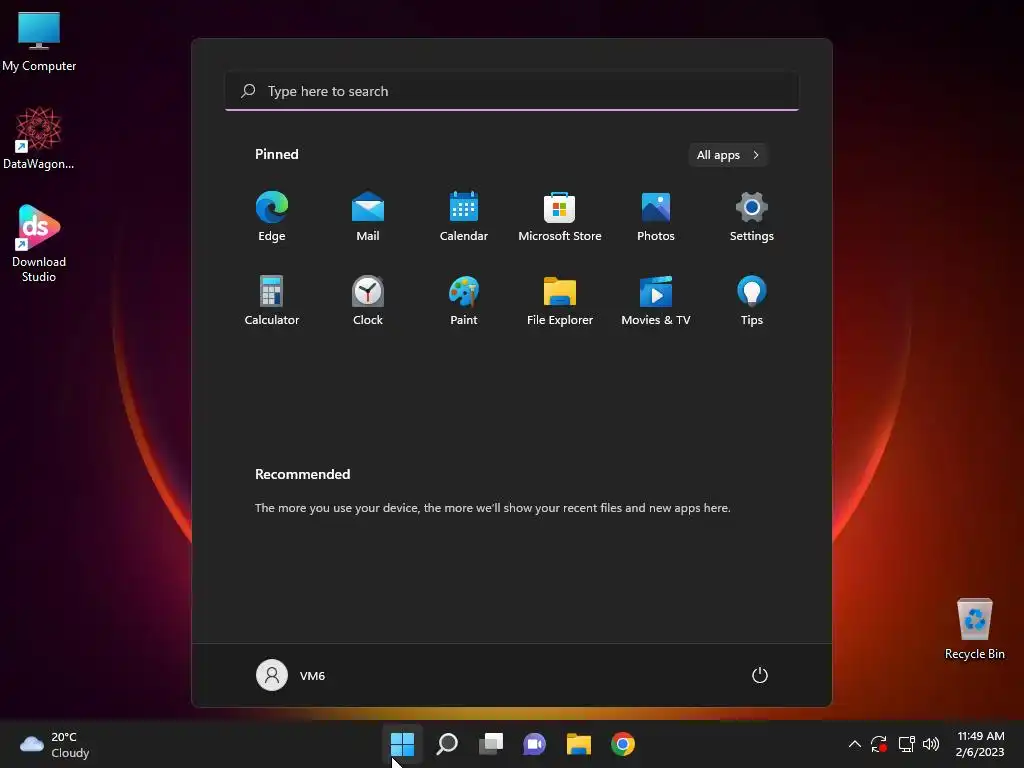Launch the Mail app
The image size is (1024, 768).
click(368, 216)
